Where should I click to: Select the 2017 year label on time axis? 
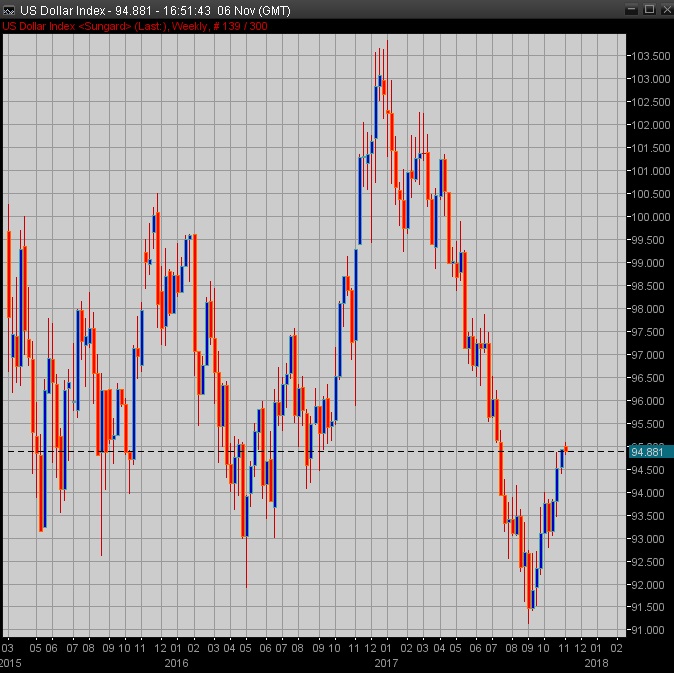tap(386, 662)
